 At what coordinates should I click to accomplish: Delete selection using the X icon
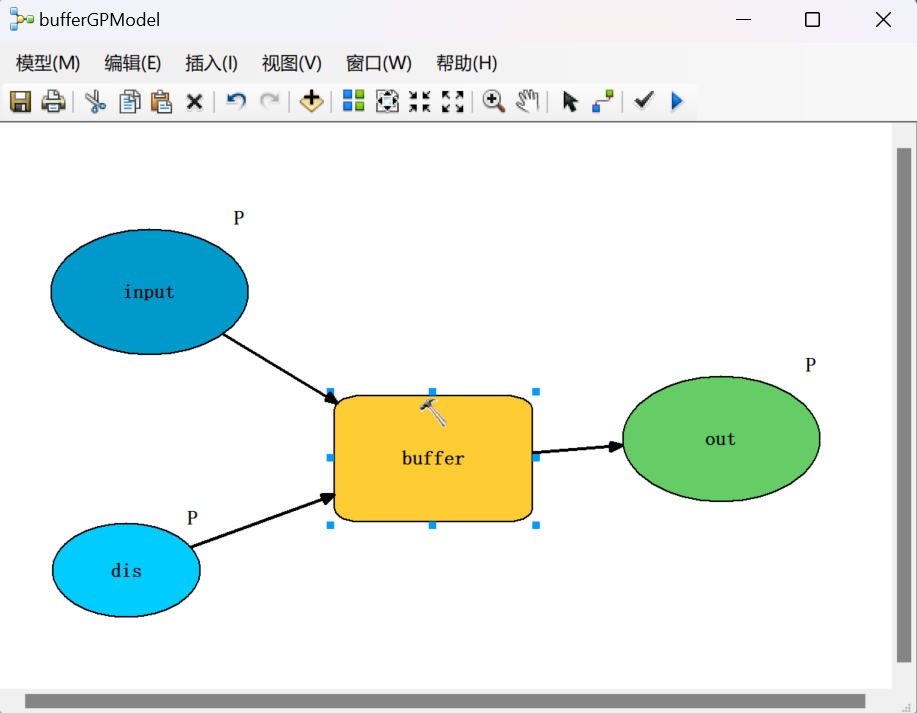[x=194, y=101]
